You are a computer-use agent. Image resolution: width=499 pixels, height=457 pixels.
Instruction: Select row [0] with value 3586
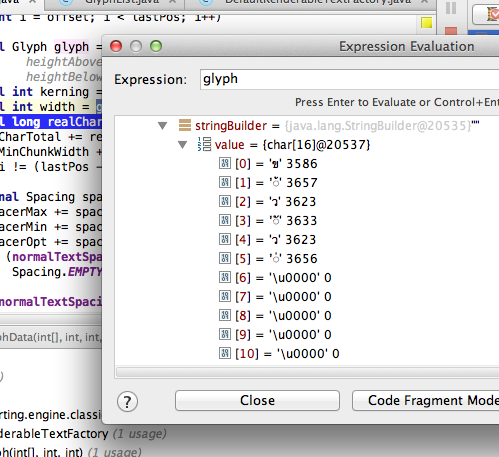(268, 164)
